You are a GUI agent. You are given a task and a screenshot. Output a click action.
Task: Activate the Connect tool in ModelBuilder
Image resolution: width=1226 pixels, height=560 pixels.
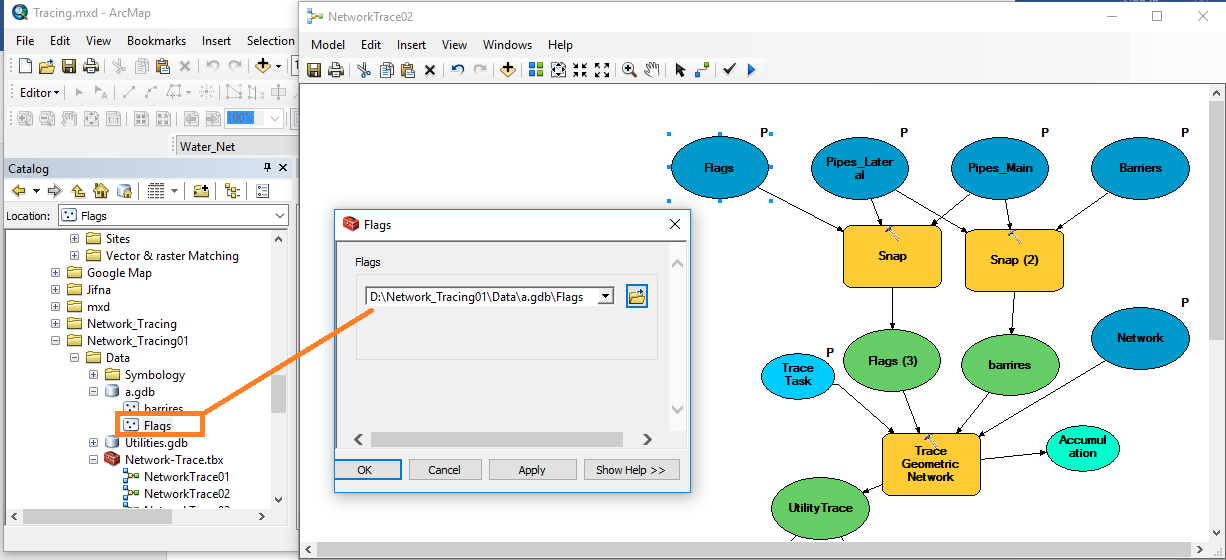point(702,70)
